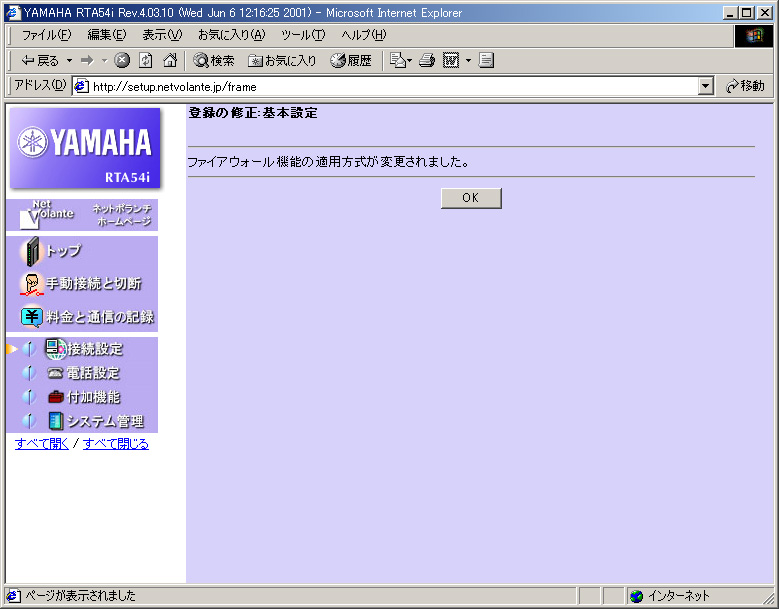The width and height of the screenshot is (779, 609).
Task: Click the YAMAHA RTA54i logo
Action: [x=85, y=148]
